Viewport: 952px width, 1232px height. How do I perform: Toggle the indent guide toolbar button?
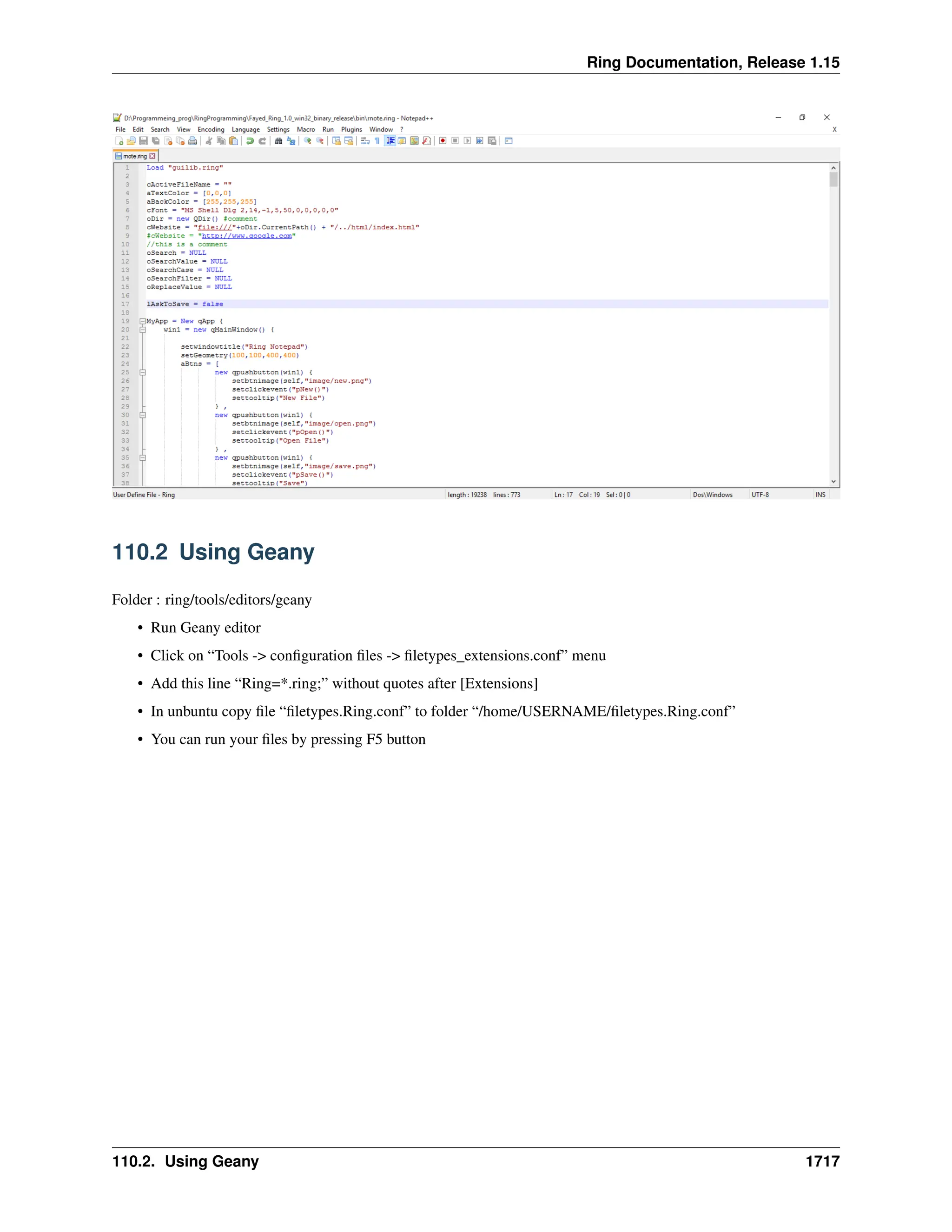point(390,141)
